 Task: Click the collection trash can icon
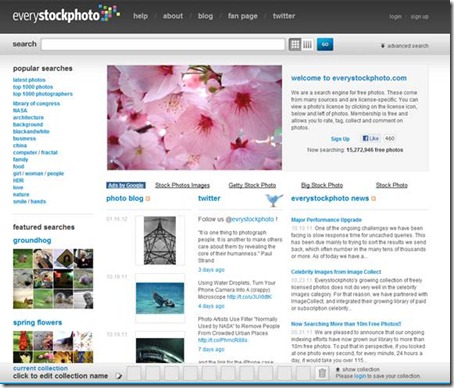(x=322, y=373)
